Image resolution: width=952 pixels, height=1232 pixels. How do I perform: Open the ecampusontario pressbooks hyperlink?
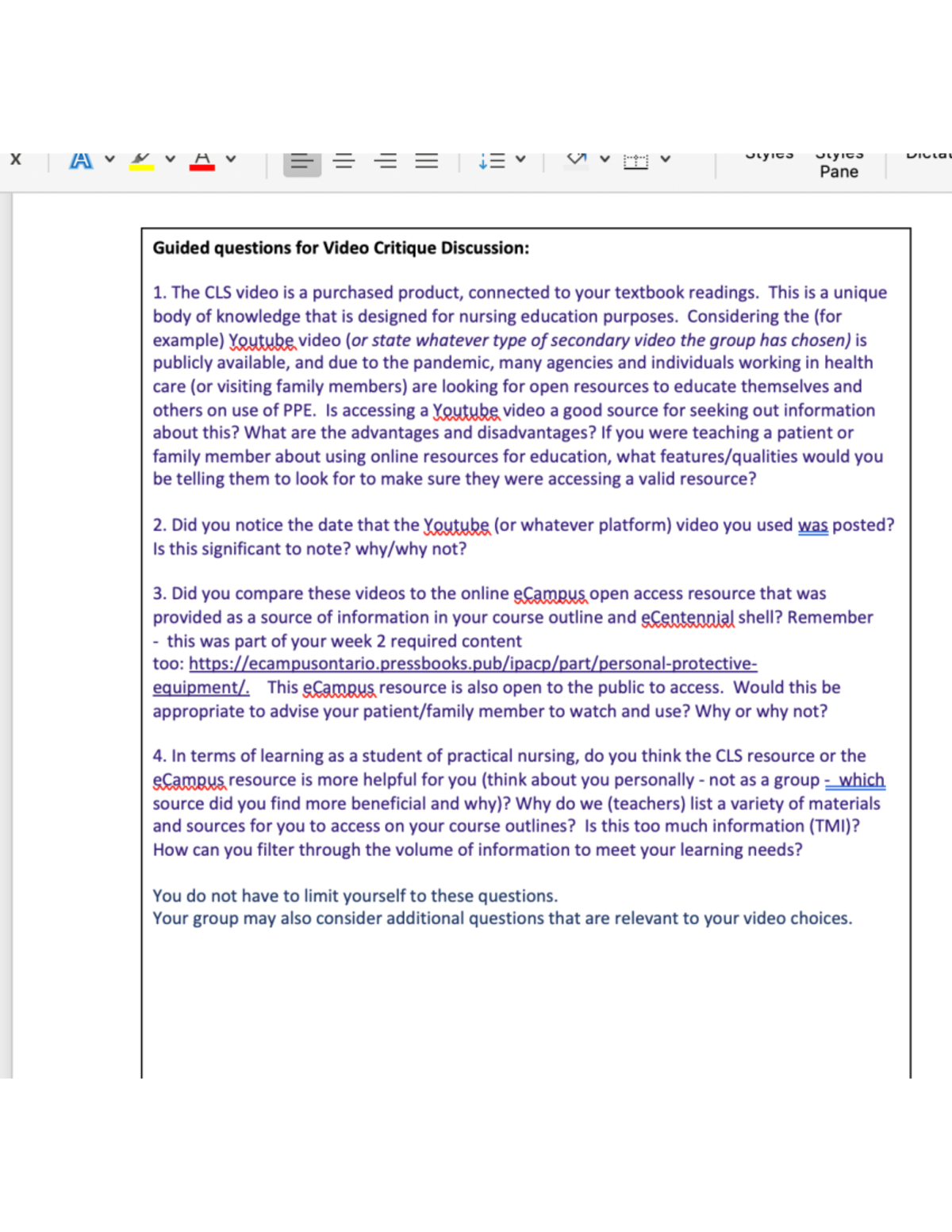(x=473, y=664)
